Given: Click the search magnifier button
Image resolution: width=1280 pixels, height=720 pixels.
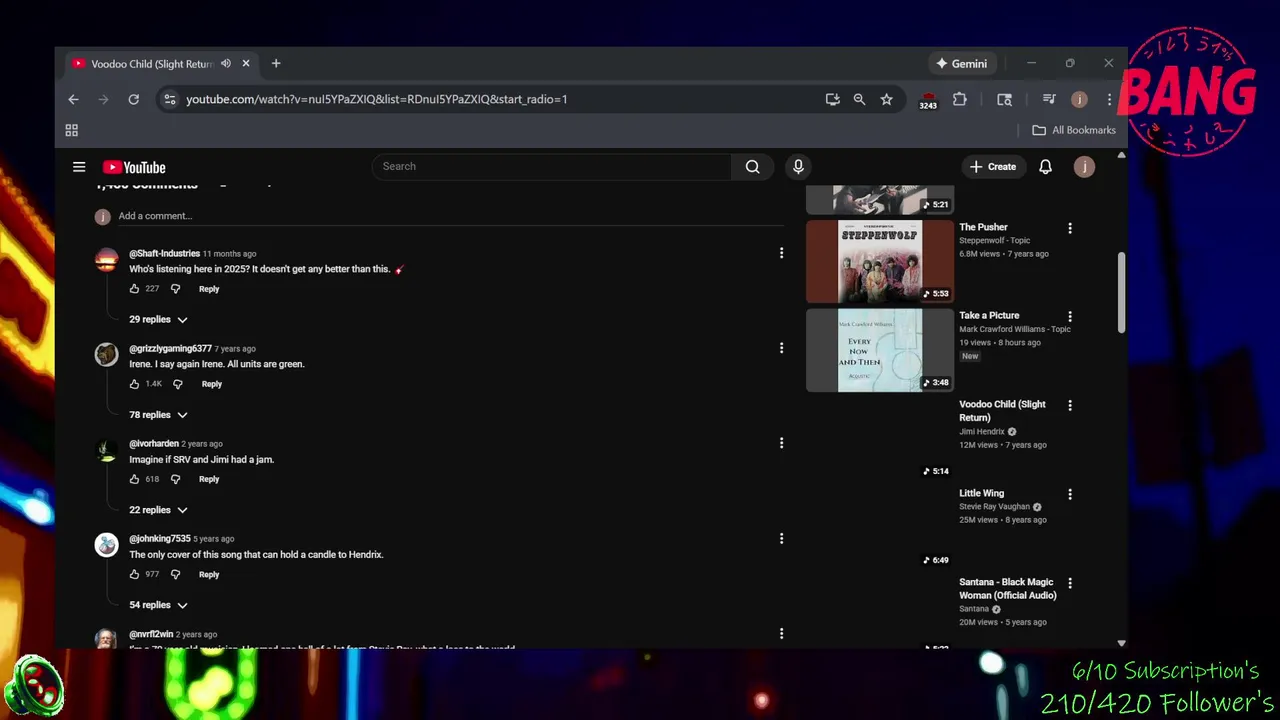Looking at the screenshot, I should point(752,167).
